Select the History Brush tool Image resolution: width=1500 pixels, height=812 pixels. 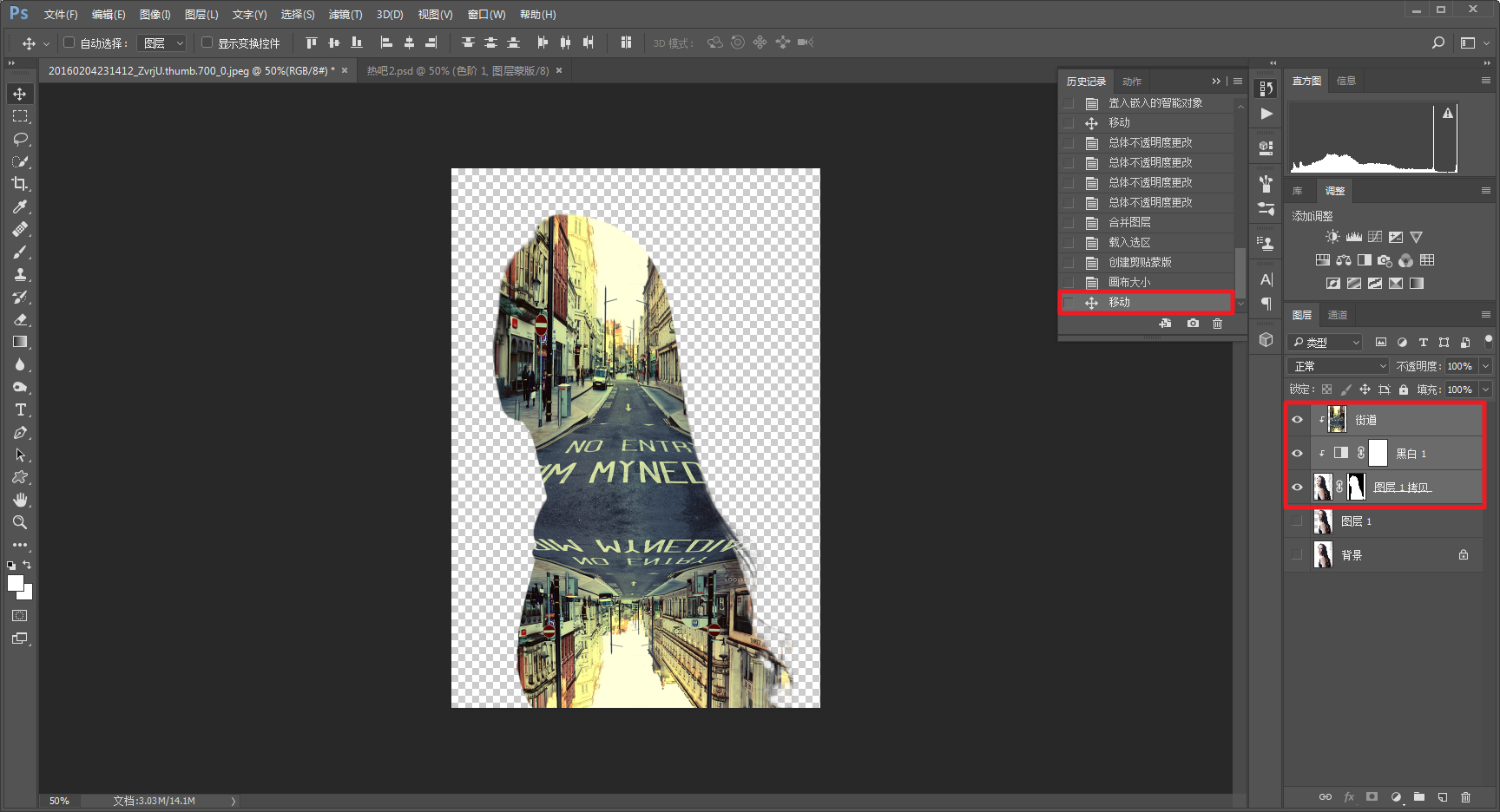pos(20,297)
